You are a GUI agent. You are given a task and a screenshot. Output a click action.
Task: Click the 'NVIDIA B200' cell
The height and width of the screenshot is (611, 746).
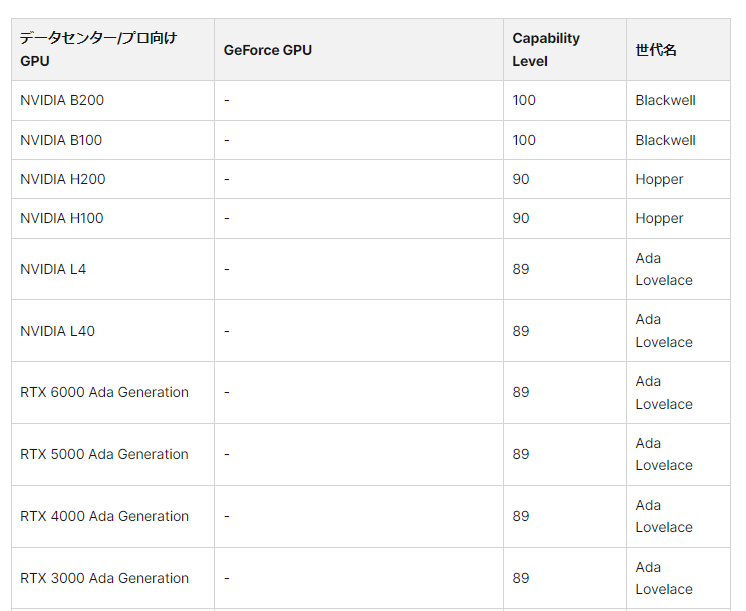(113, 100)
